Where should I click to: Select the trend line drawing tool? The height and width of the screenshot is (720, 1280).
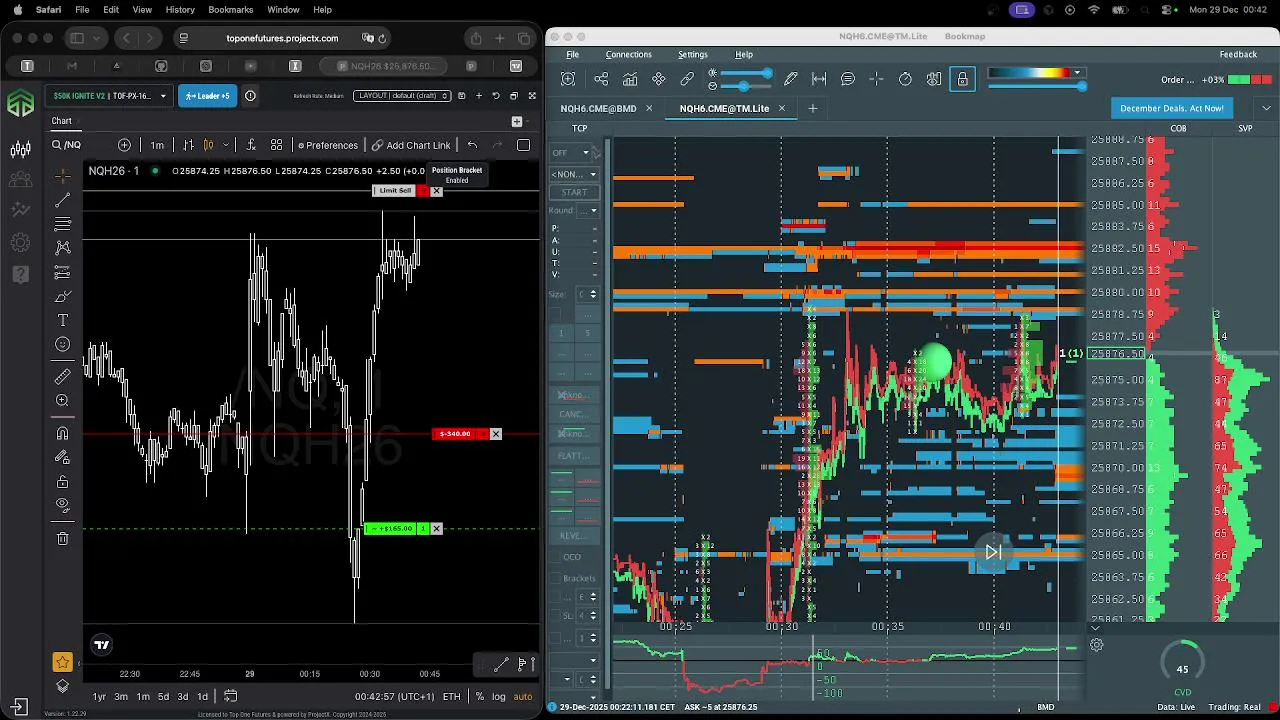click(62, 200)
